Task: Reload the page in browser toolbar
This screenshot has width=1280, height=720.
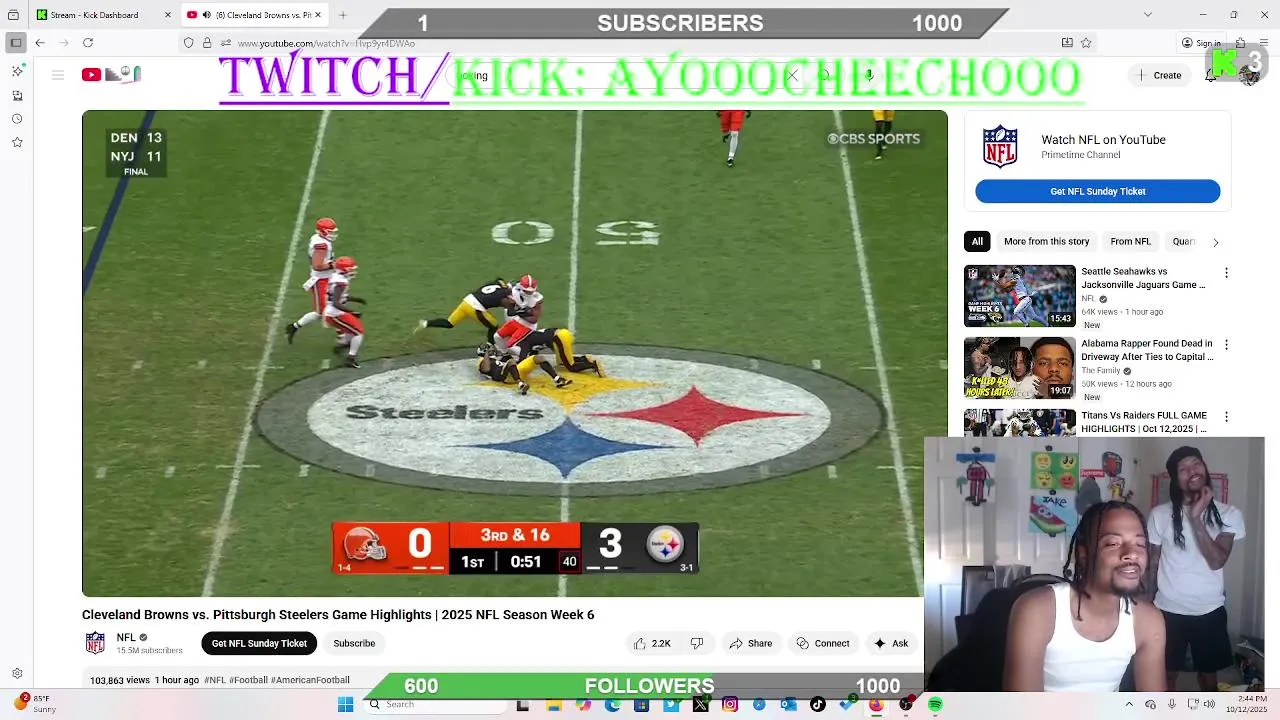Action: (x=88, y=43)
